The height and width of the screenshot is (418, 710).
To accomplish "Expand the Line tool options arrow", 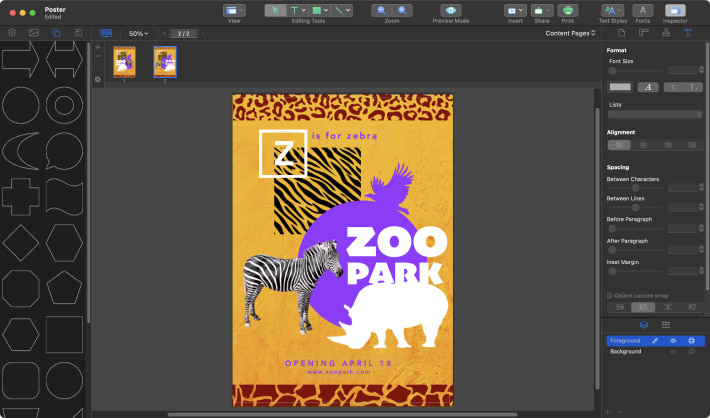I will point(348,10).
